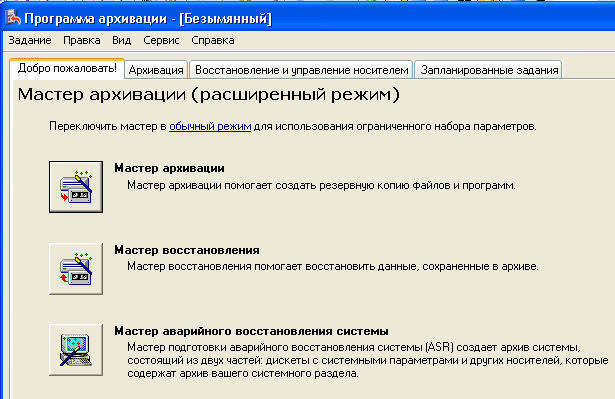Launch the Мастер архивации wizard icon button
Image resolution: width=615 pixels, height=399 pixels.
tap(76, 187)
